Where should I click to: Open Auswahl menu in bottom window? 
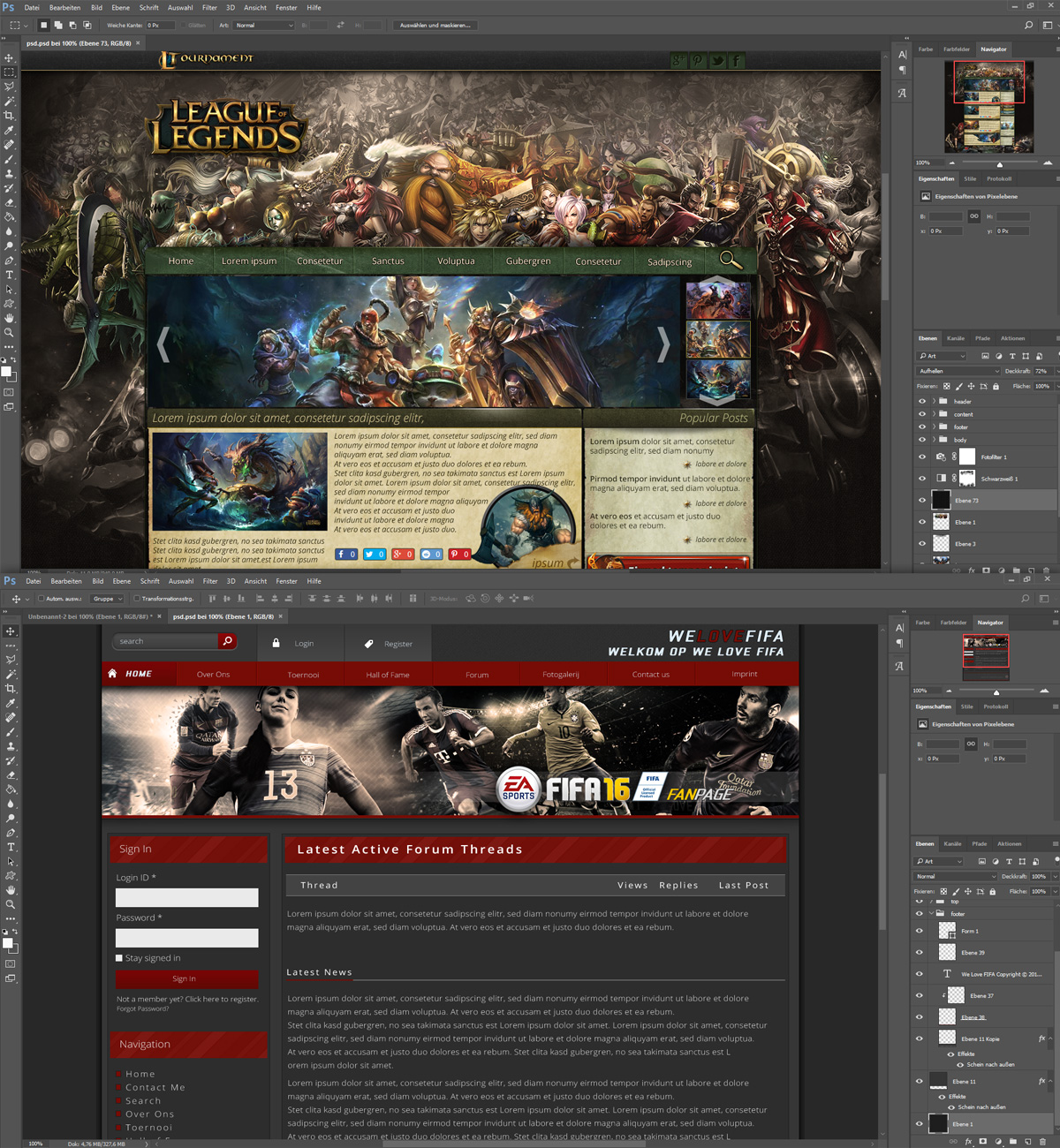[181, 581]
